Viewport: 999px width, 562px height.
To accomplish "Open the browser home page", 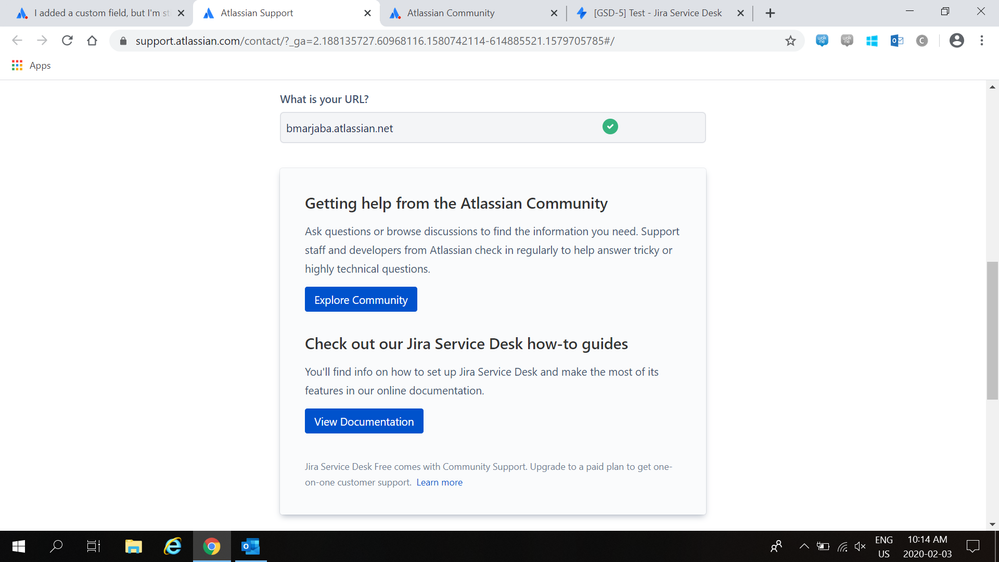I will 92,41.
